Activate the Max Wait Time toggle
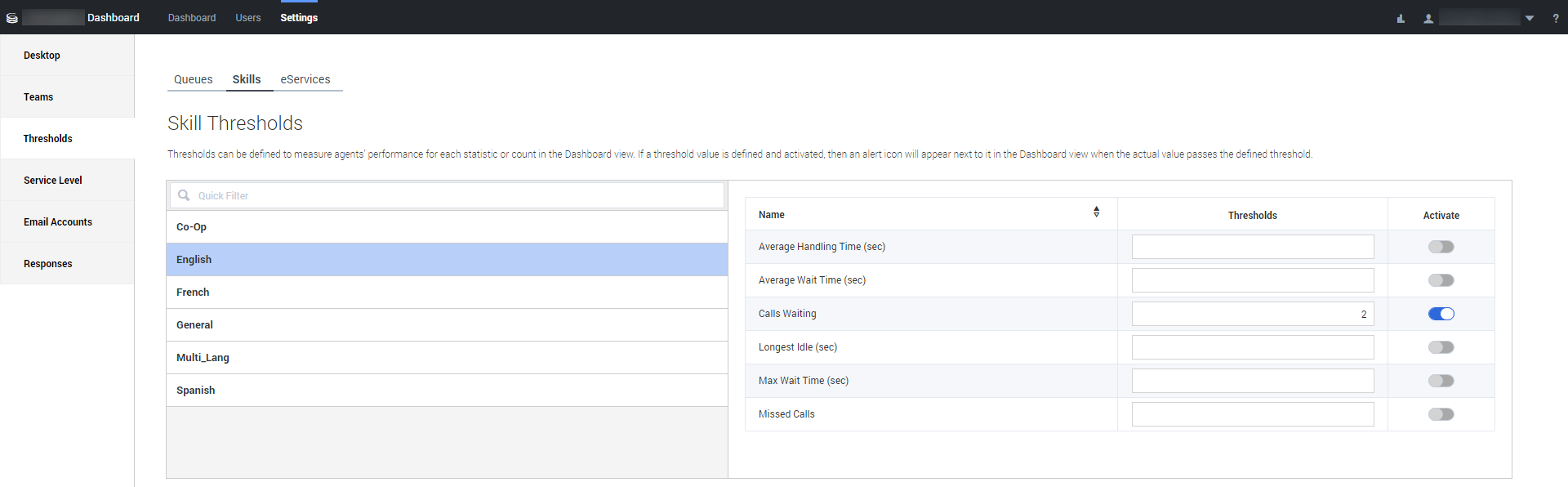The height and width of the screenshot is (487, 1568). [x=1441, y=381]
